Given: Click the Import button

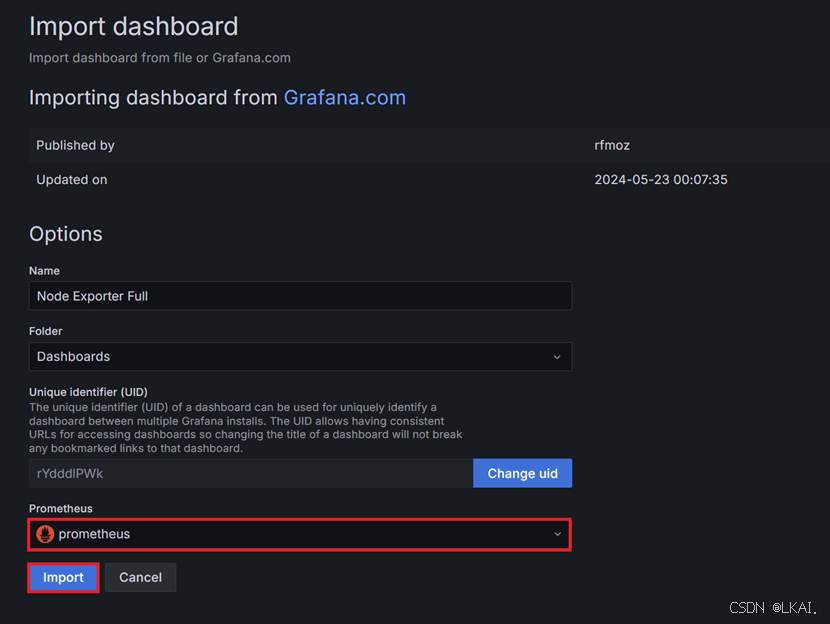Looking at the screenshot, I should [x=63, y=577].
